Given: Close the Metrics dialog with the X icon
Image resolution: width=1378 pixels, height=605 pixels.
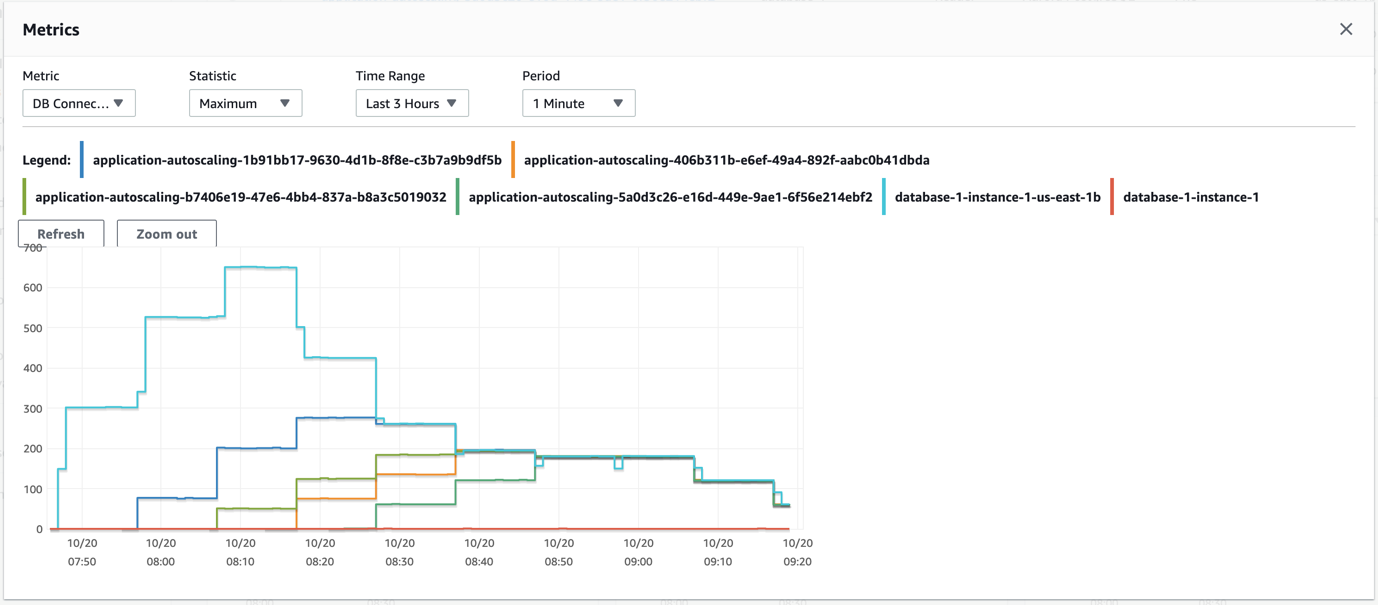Looking at the screenshot, I should pyautogui.click(x=1346, y=29).
